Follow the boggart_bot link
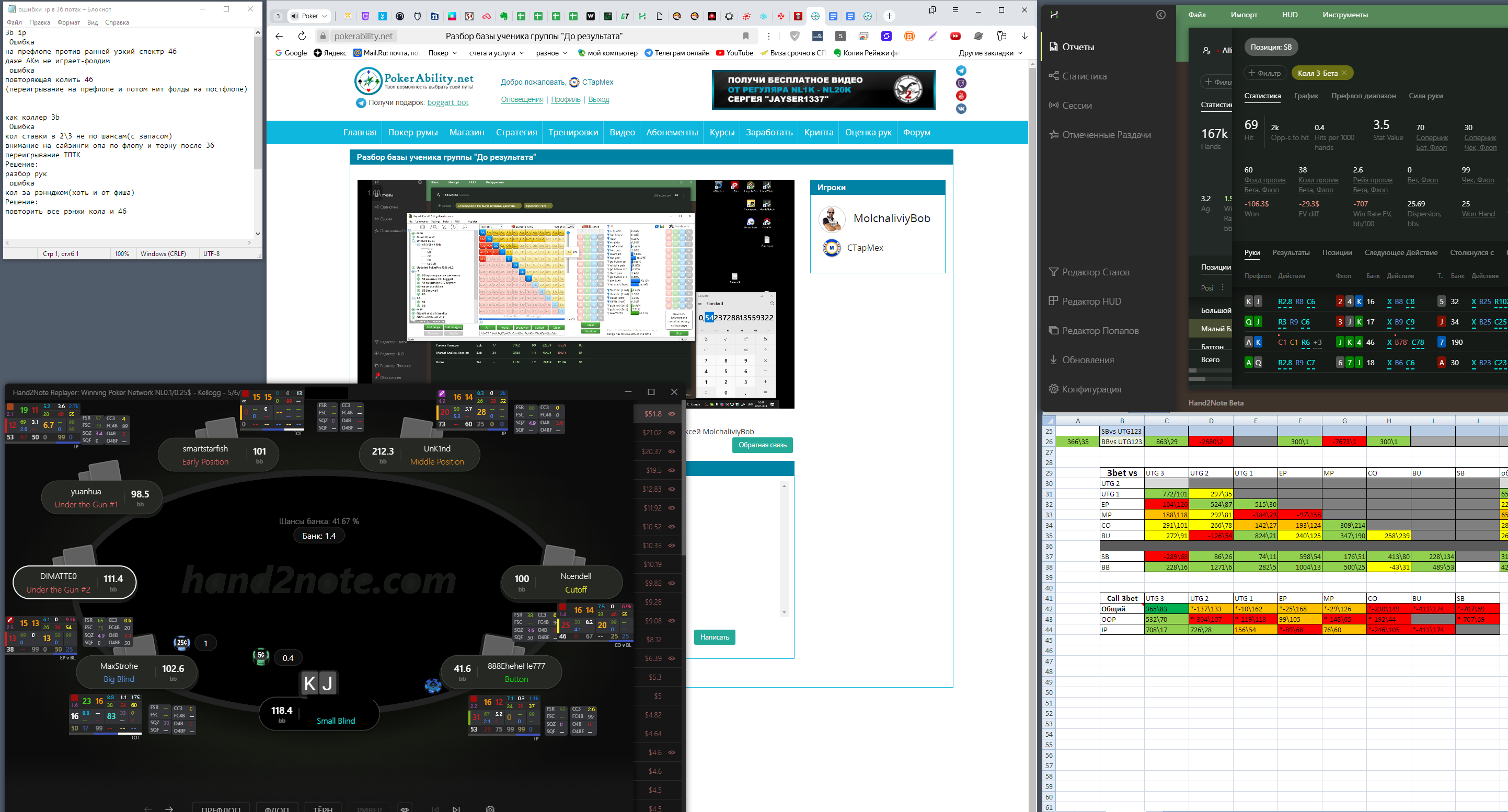 [448, 102]
